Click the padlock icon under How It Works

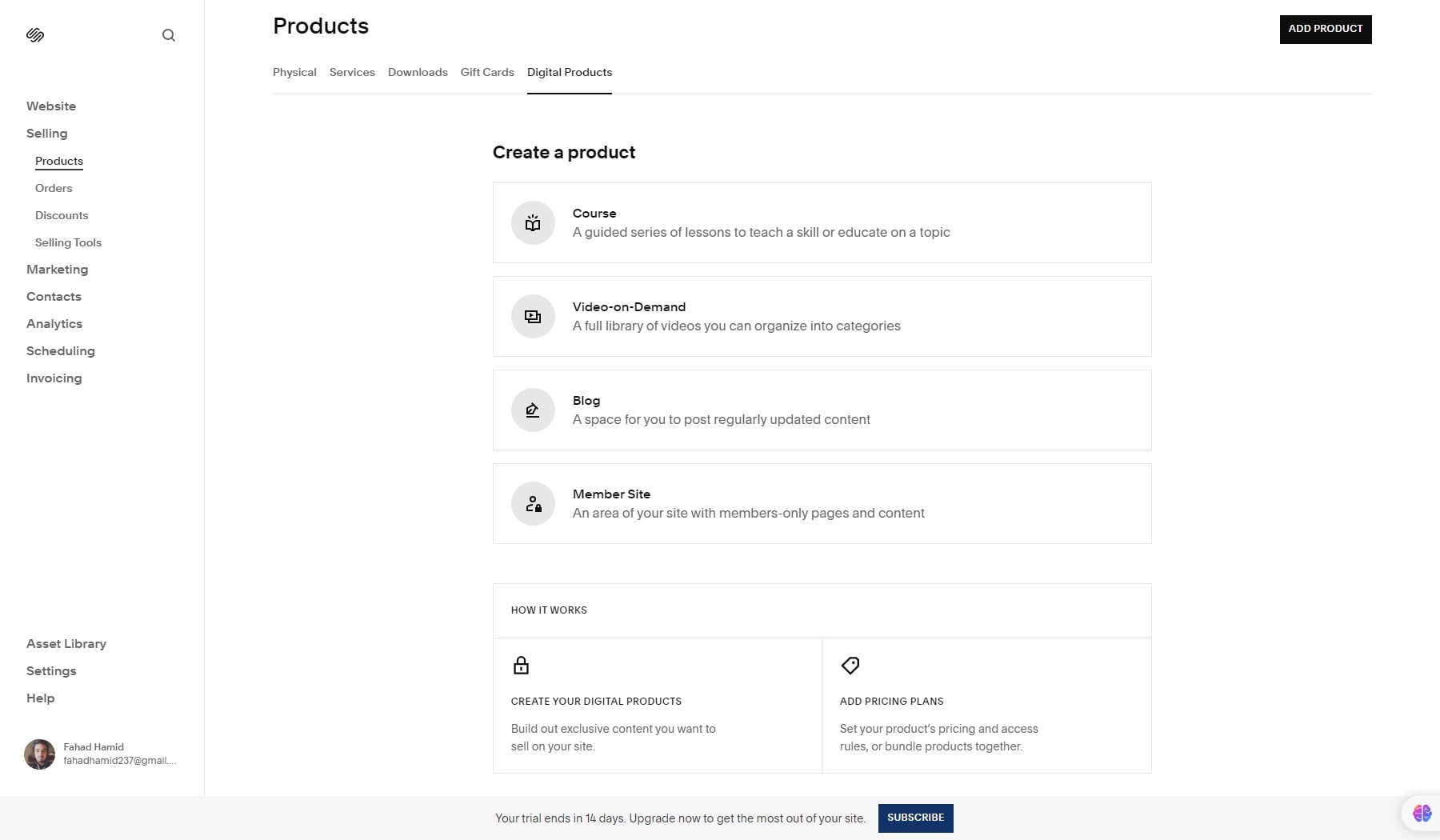coord(521,665)
